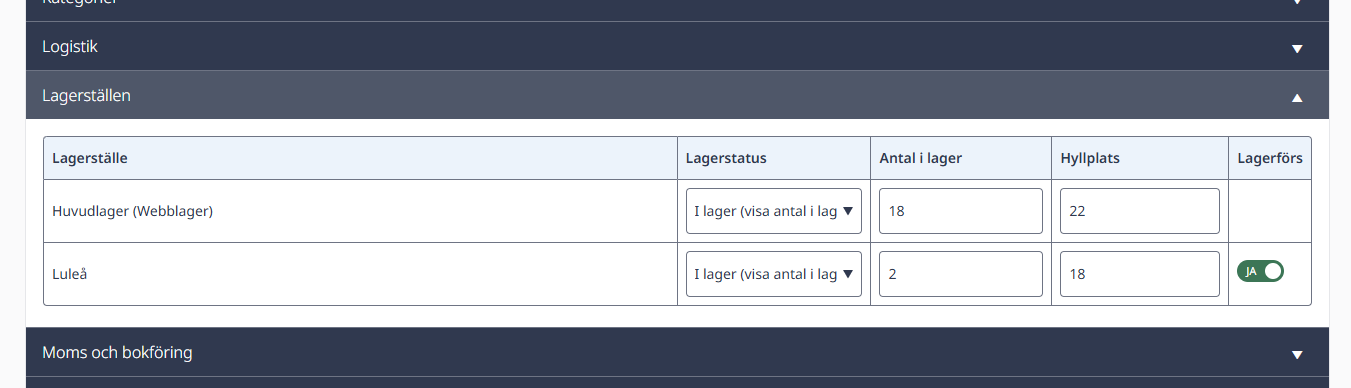Screen dimensions: 1351x388
Task: Click Antal i lager field for Luleå
Action: (961, 274)
